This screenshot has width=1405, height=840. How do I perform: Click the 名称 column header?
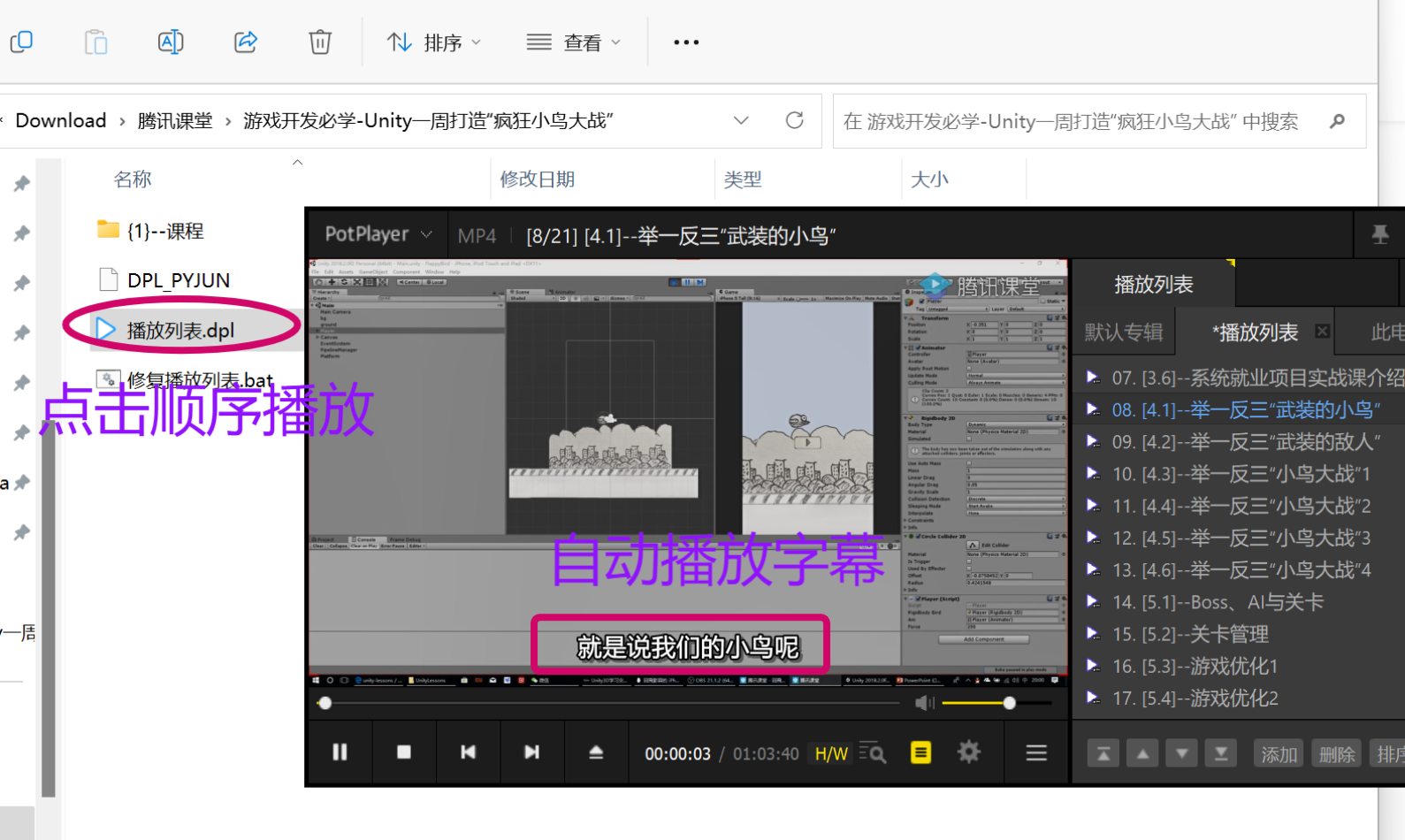tap(133, 179)
